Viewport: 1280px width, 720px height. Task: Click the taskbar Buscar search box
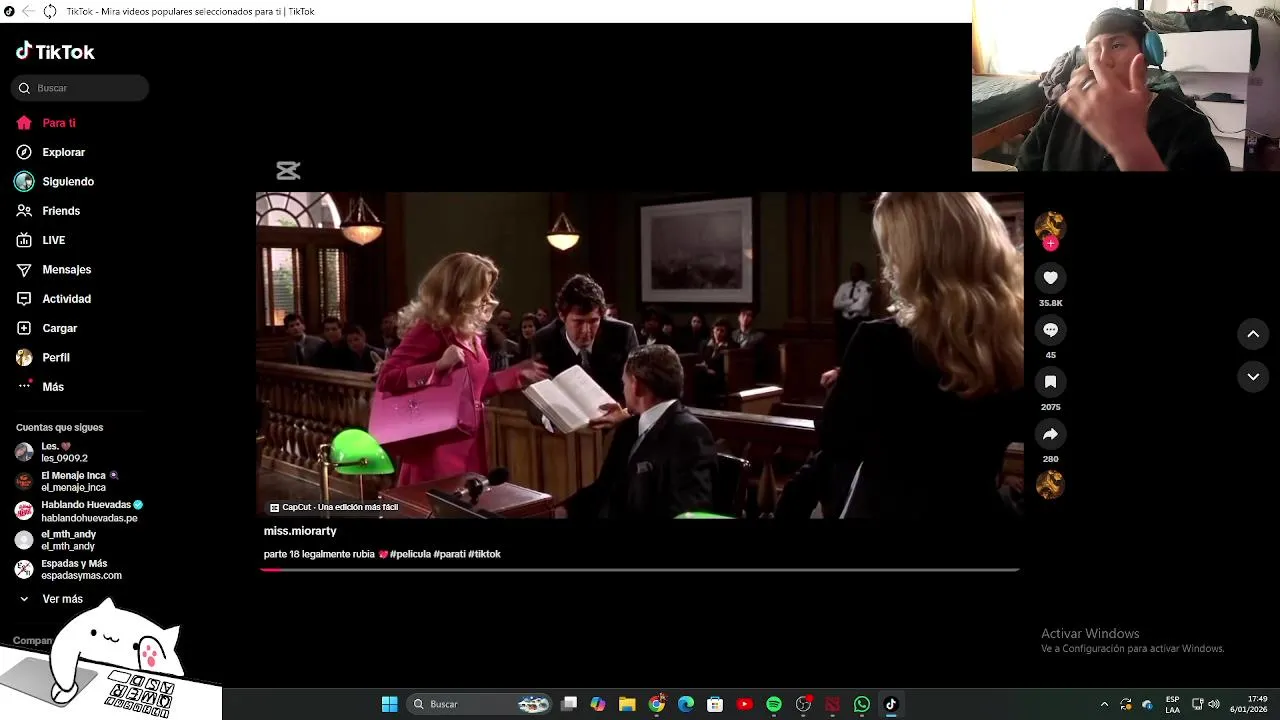(x=480, y=704)
